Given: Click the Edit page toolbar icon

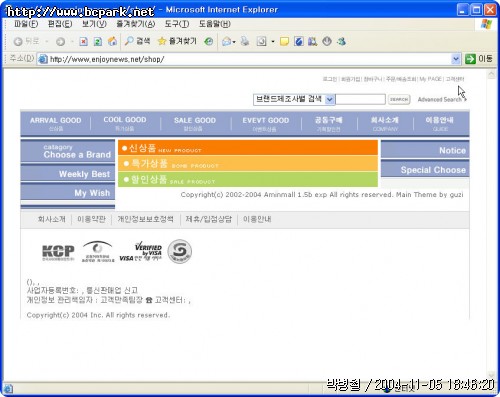Looking at the screenshot, I should tap(261, 41).
